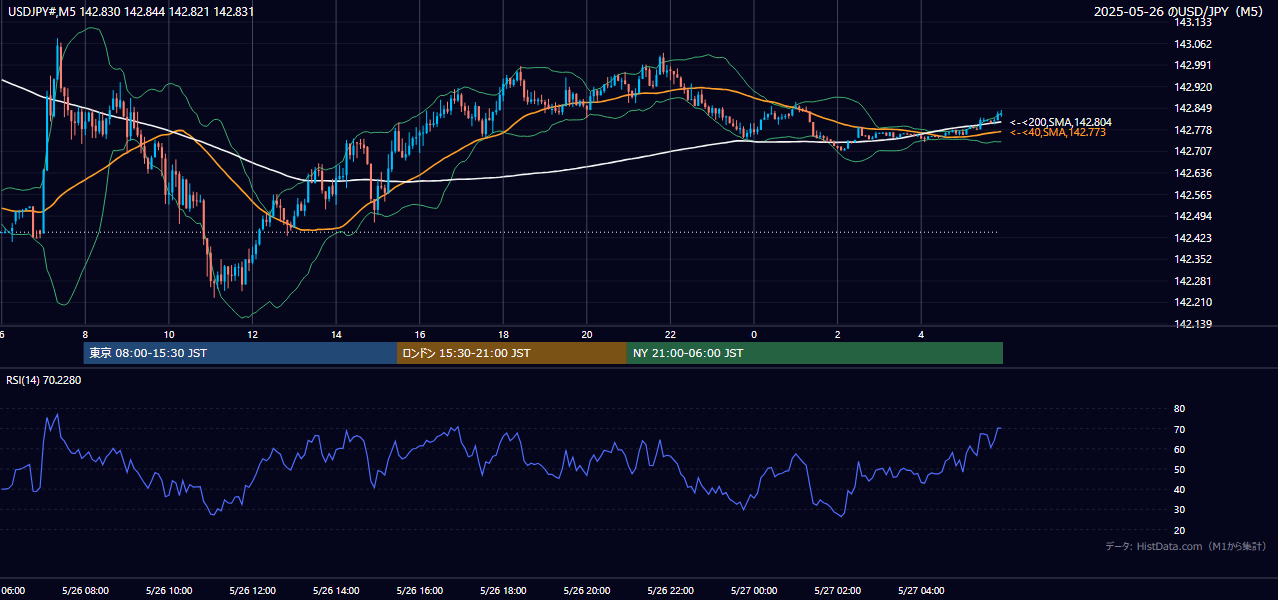Click the 2025-05-26 USD/JPY (M5) chart title
Screen dimensions: 1278x600
pyautogui.click(x=1180, y=12)
